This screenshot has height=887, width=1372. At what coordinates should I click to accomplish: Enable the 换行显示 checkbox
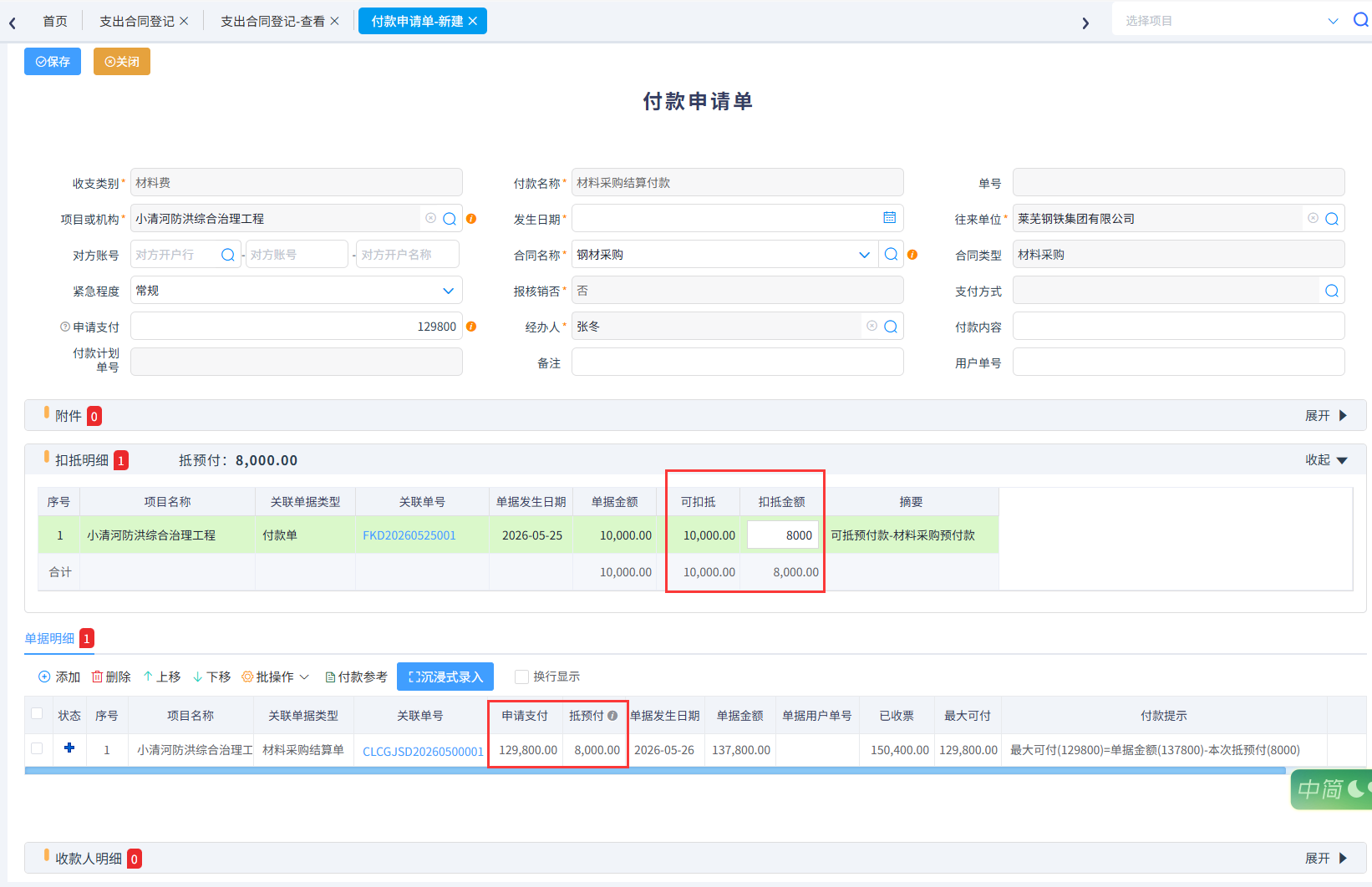(521, 677)
